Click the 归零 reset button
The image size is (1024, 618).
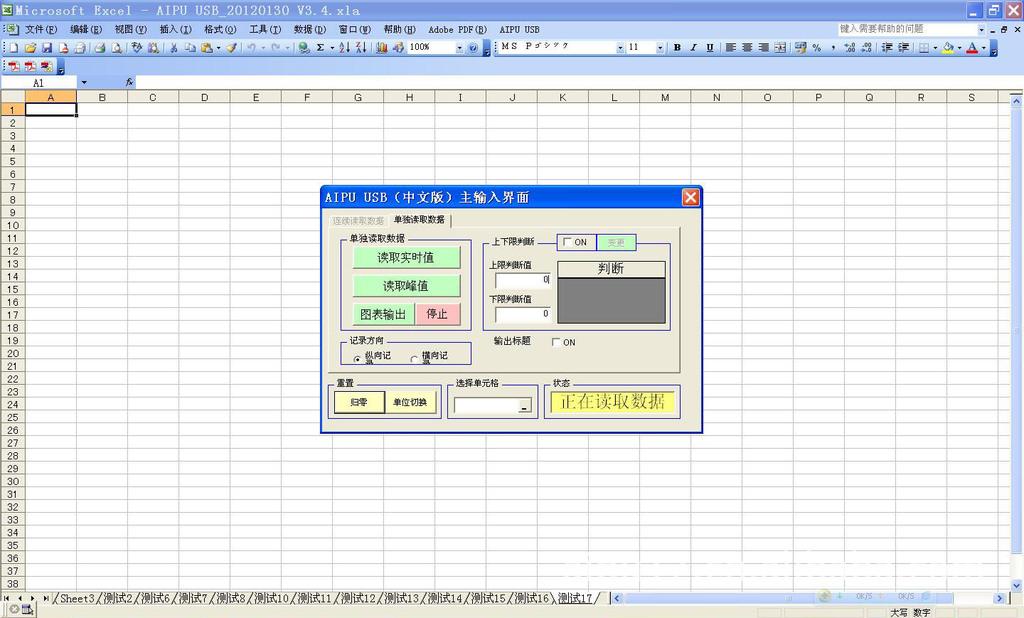coord(359,402)
